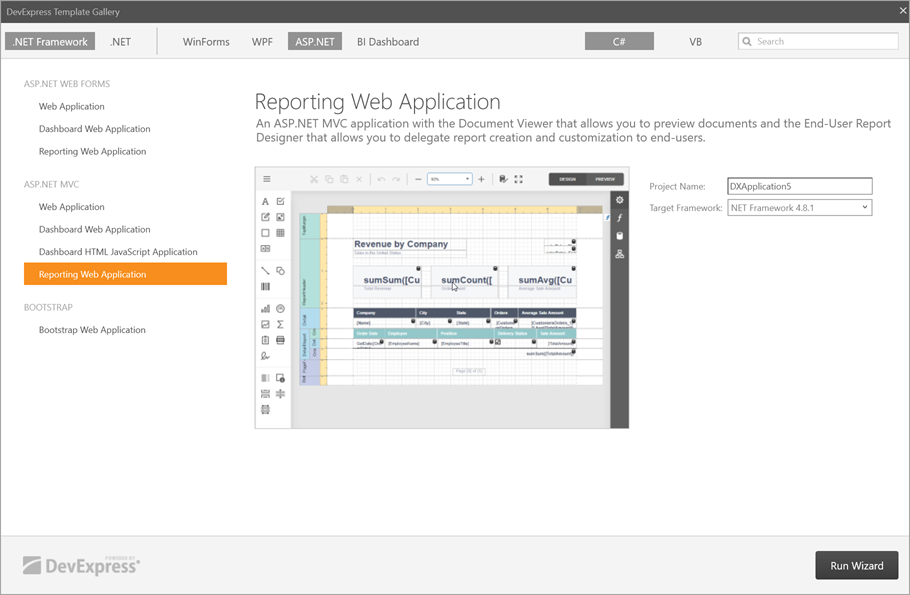Switch to the BI Dashboard tab

tap(388, 41)
